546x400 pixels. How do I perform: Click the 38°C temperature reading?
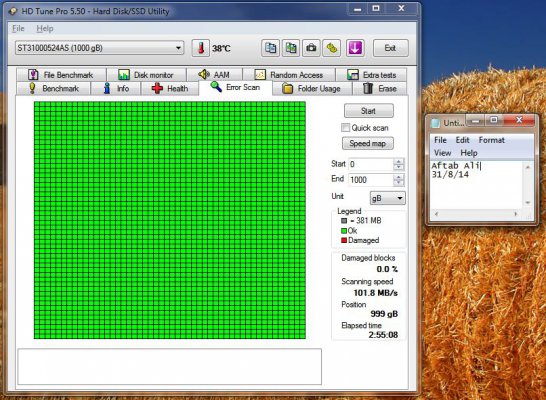click(x=221, y=48)
